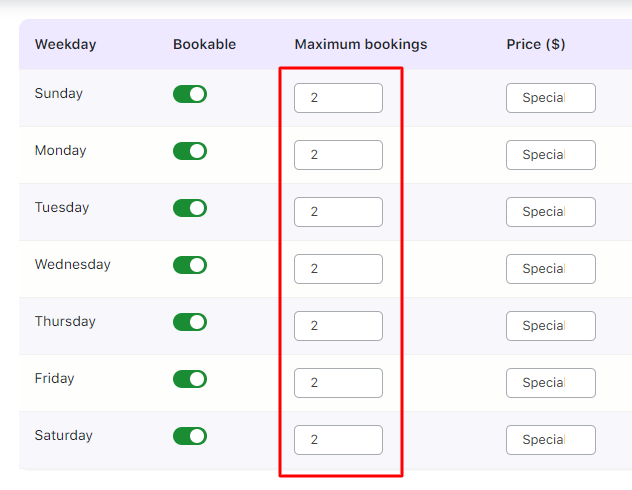This screenshot has width=632, height=490.
Task: Select Saturday special price input
Action: point(551,440)
